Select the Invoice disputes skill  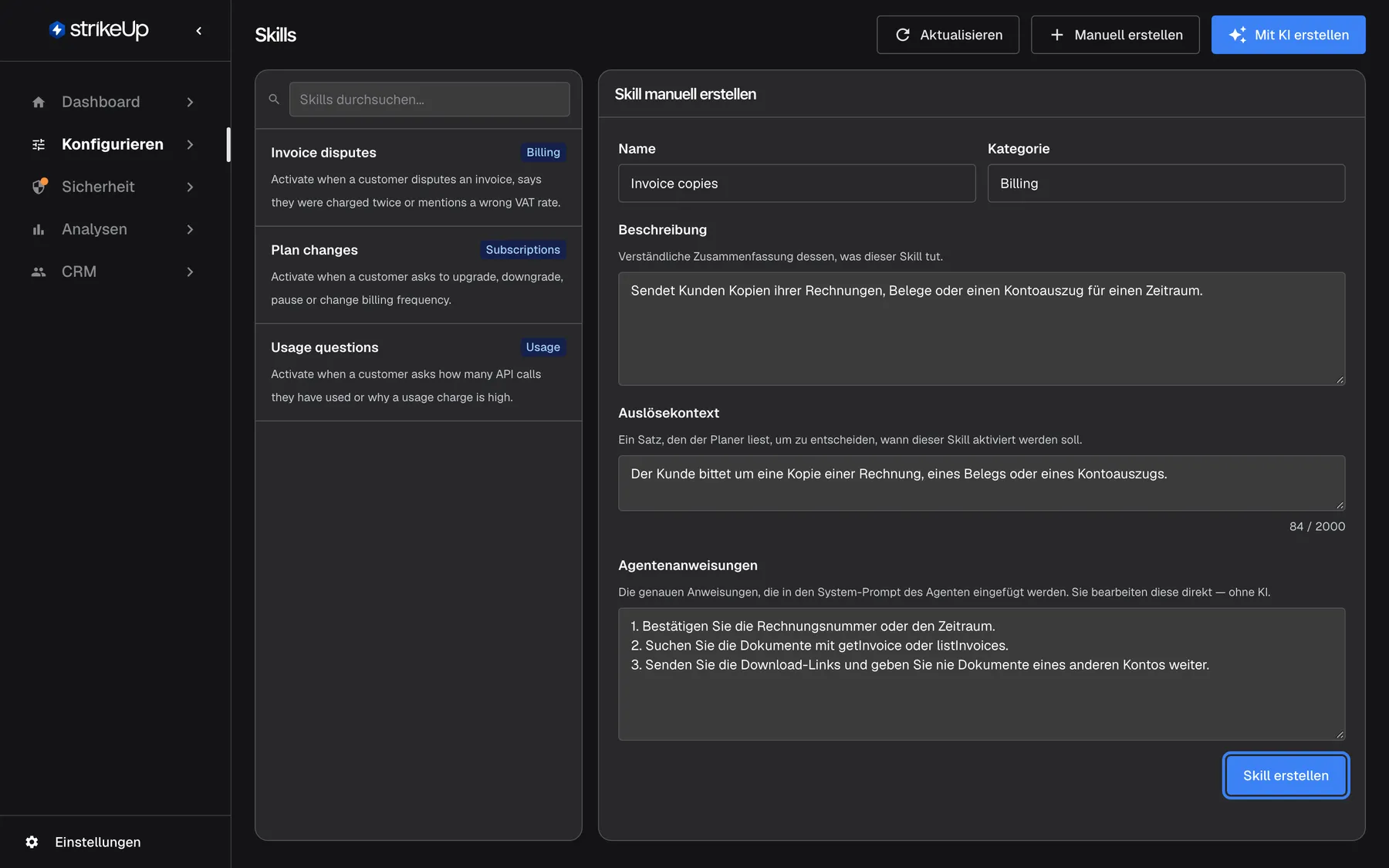coord(418,177)
